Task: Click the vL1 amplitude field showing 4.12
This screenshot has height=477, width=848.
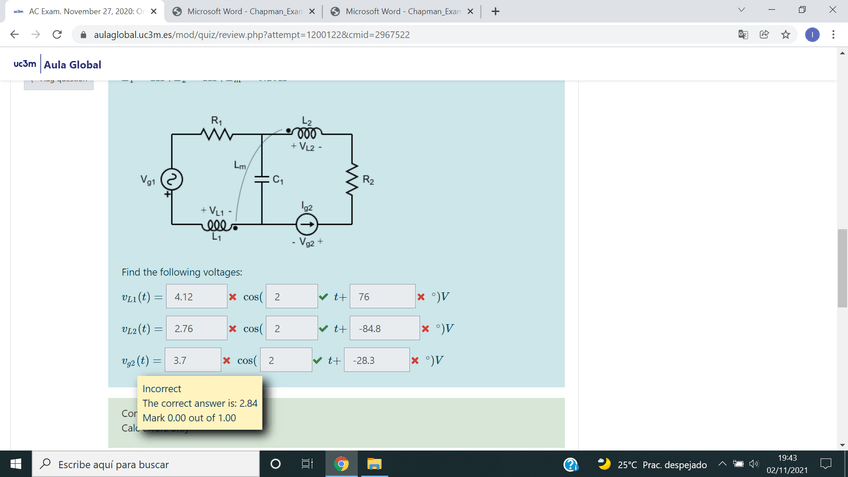Action: point(194,297)
